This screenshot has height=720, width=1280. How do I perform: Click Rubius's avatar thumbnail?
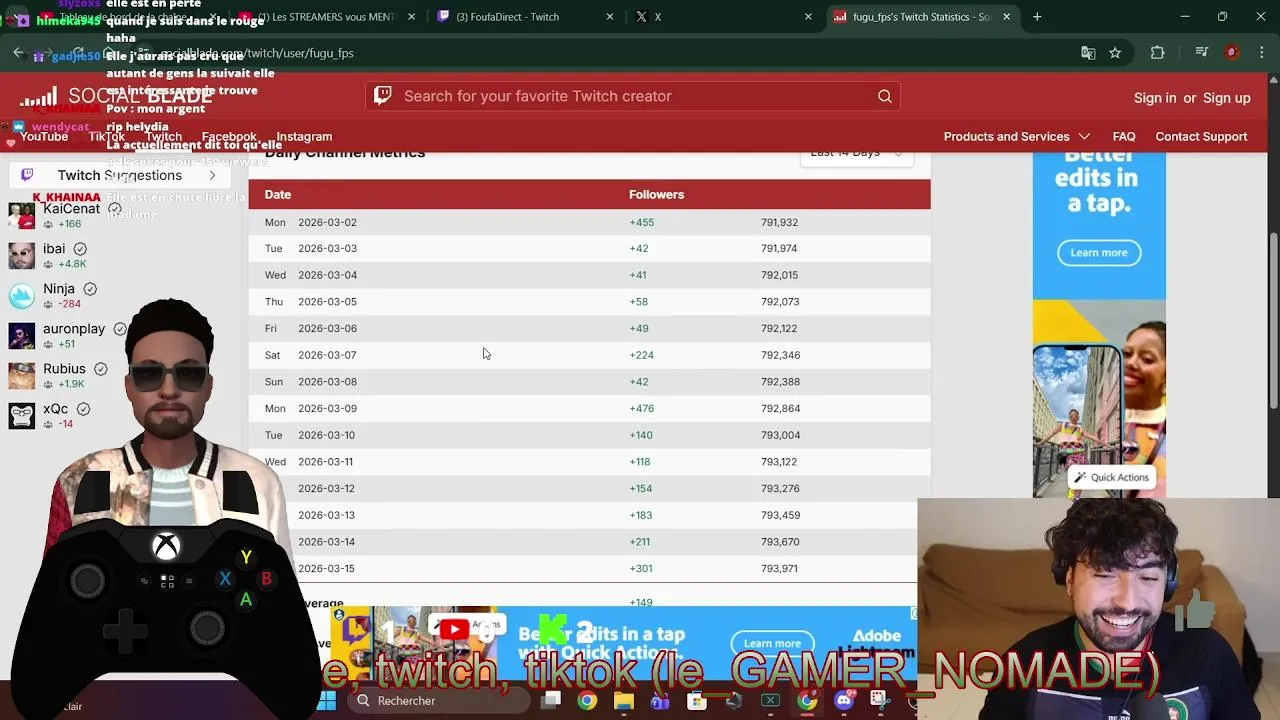(21, 375)
